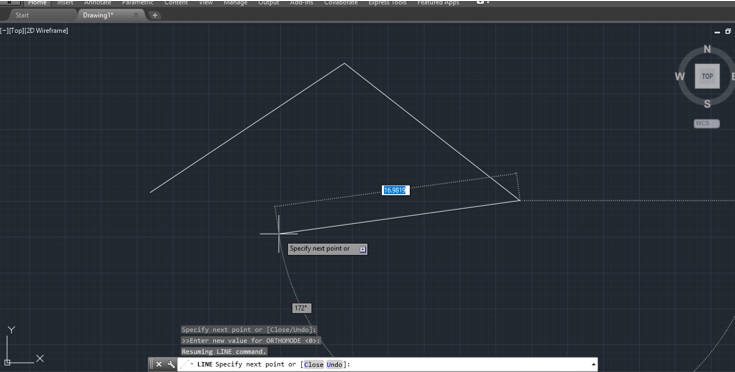Open the [2D Wireframe] visual style menu
The image size is (735, 372).
[x=46, y=30]
